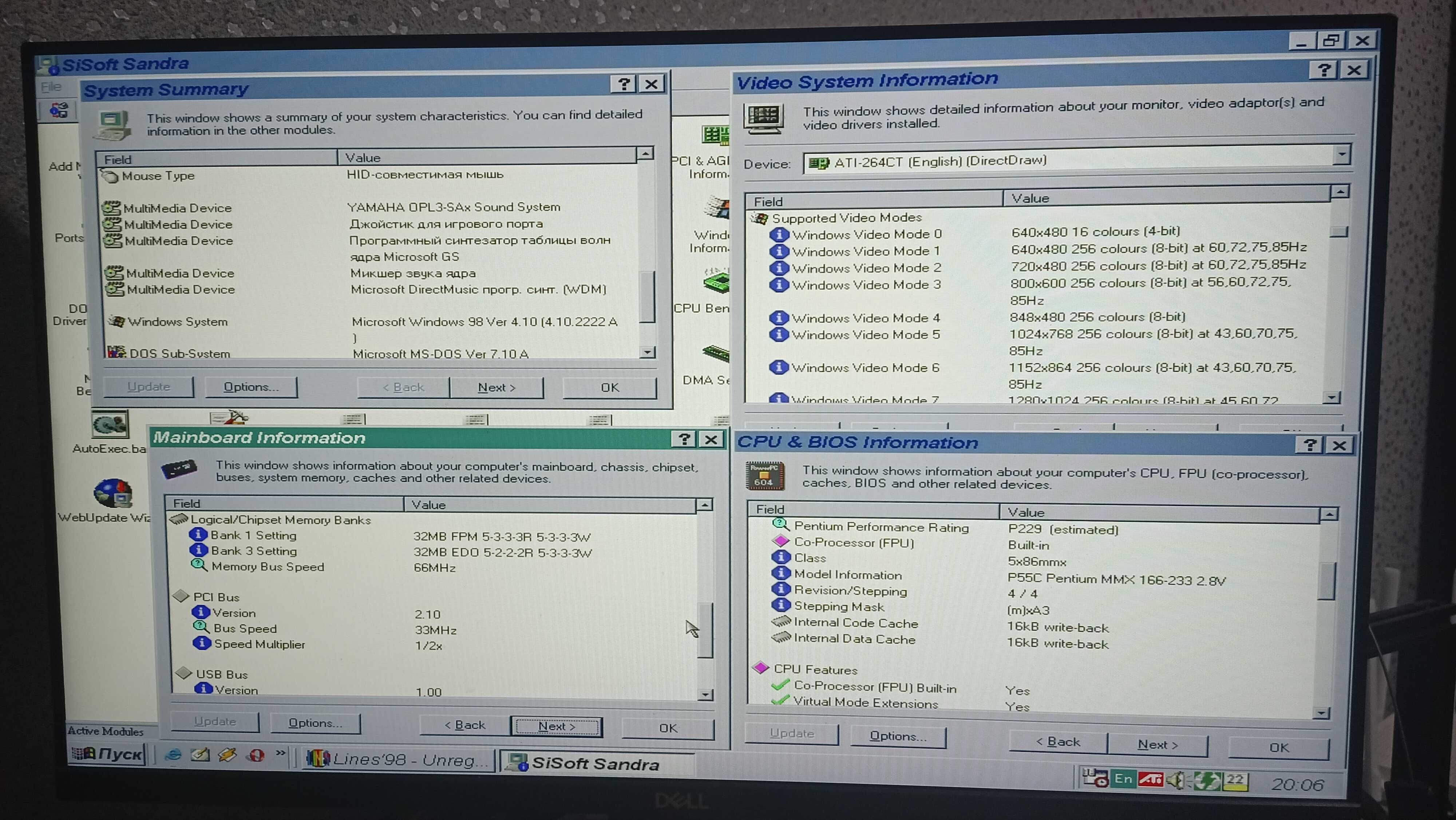Viewport: 1456px width, 820px height.
Task: Click Next in CPU & BIOS Information window
Action: coord(1158,745)
